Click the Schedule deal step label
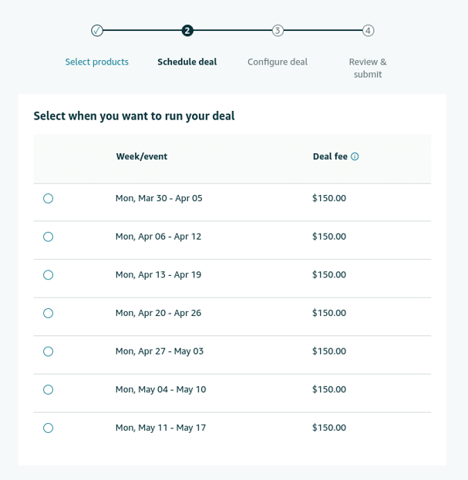Viewport: 468px width, 480px height. [187, 62]
